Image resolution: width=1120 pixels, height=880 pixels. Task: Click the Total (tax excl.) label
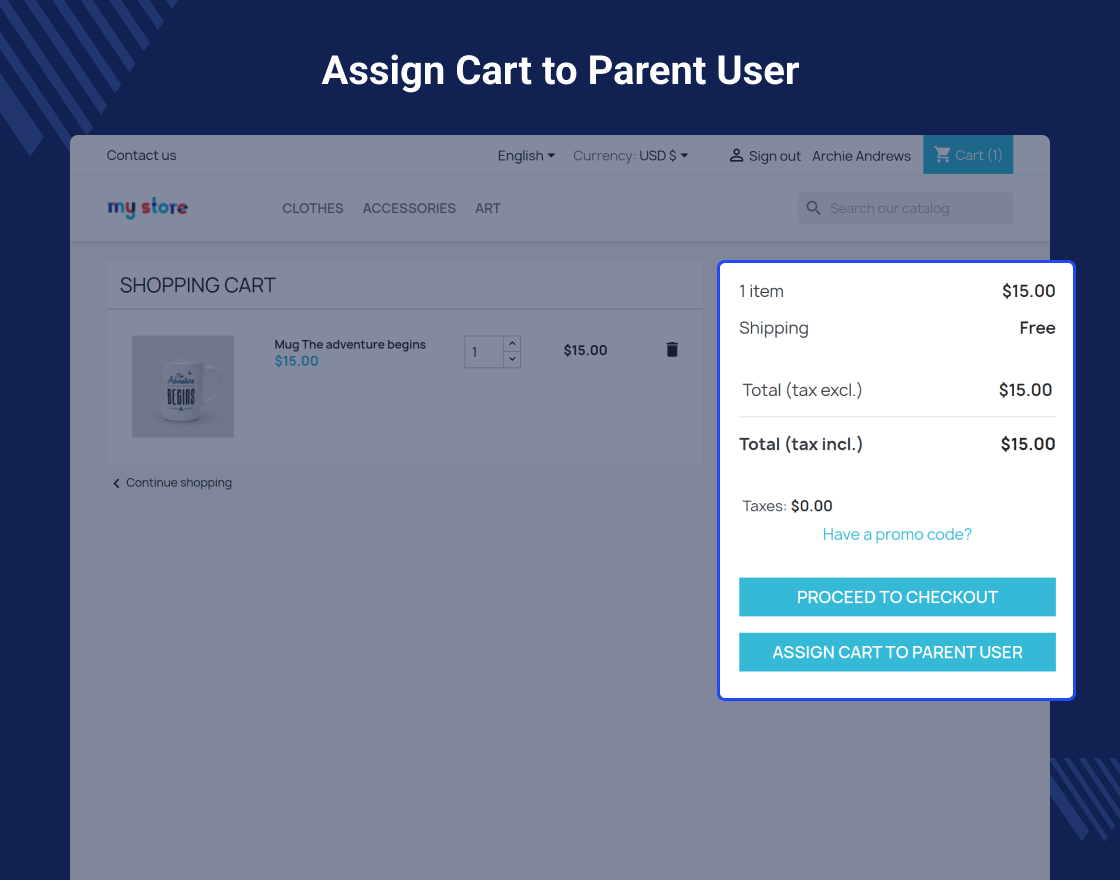[x=802, y=390]
